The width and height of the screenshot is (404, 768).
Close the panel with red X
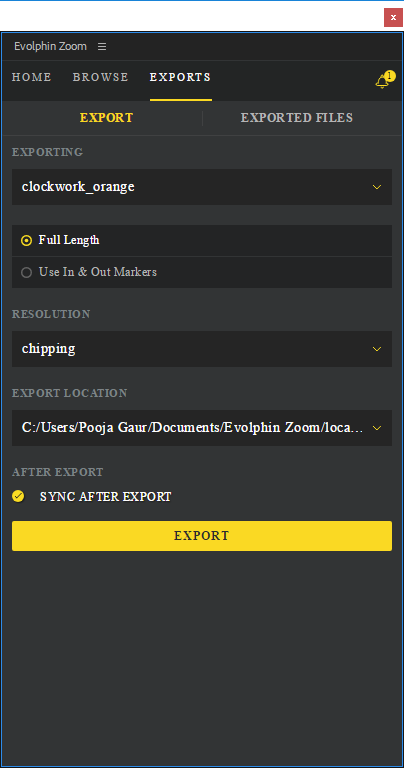pos(393,17)
